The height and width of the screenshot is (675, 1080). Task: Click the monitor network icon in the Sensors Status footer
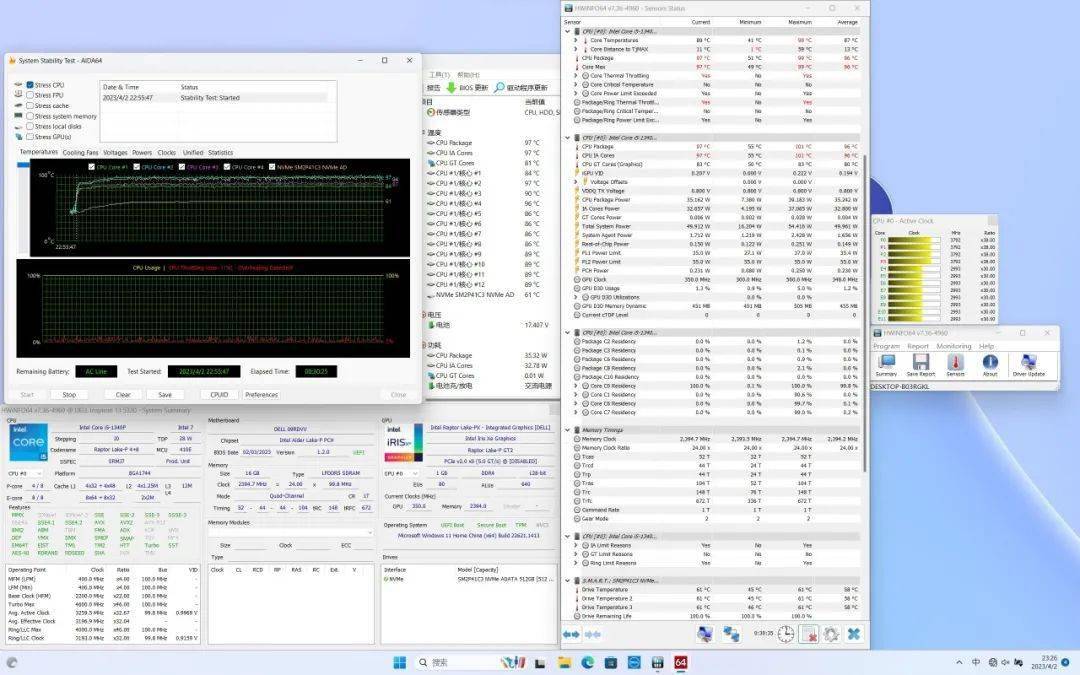point(705,634)
